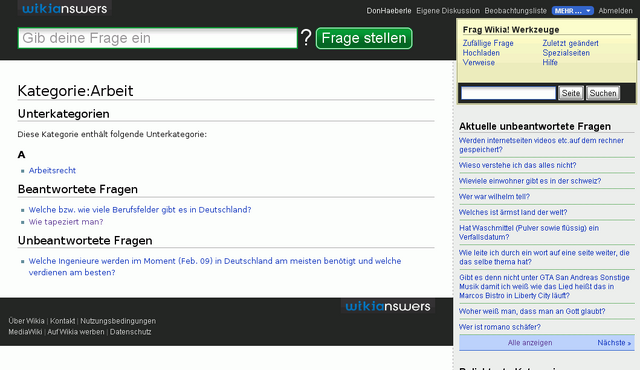Viewport: 640px width, 370px height.
Task: Open Verweise tool link
Action: point(478,63)
